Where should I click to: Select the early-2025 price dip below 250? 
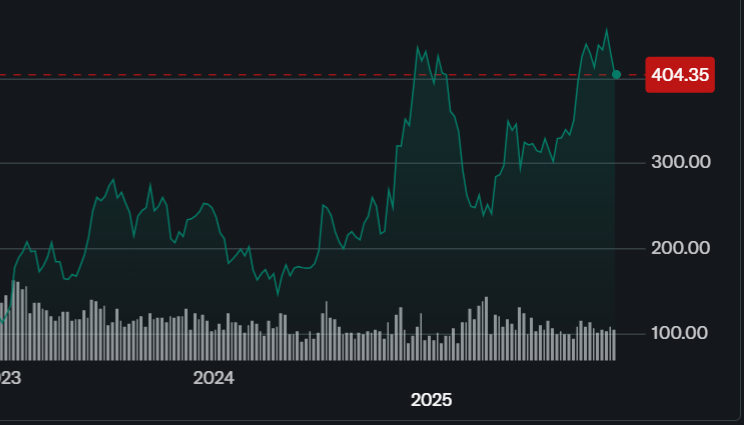click(x=483, y=214)
